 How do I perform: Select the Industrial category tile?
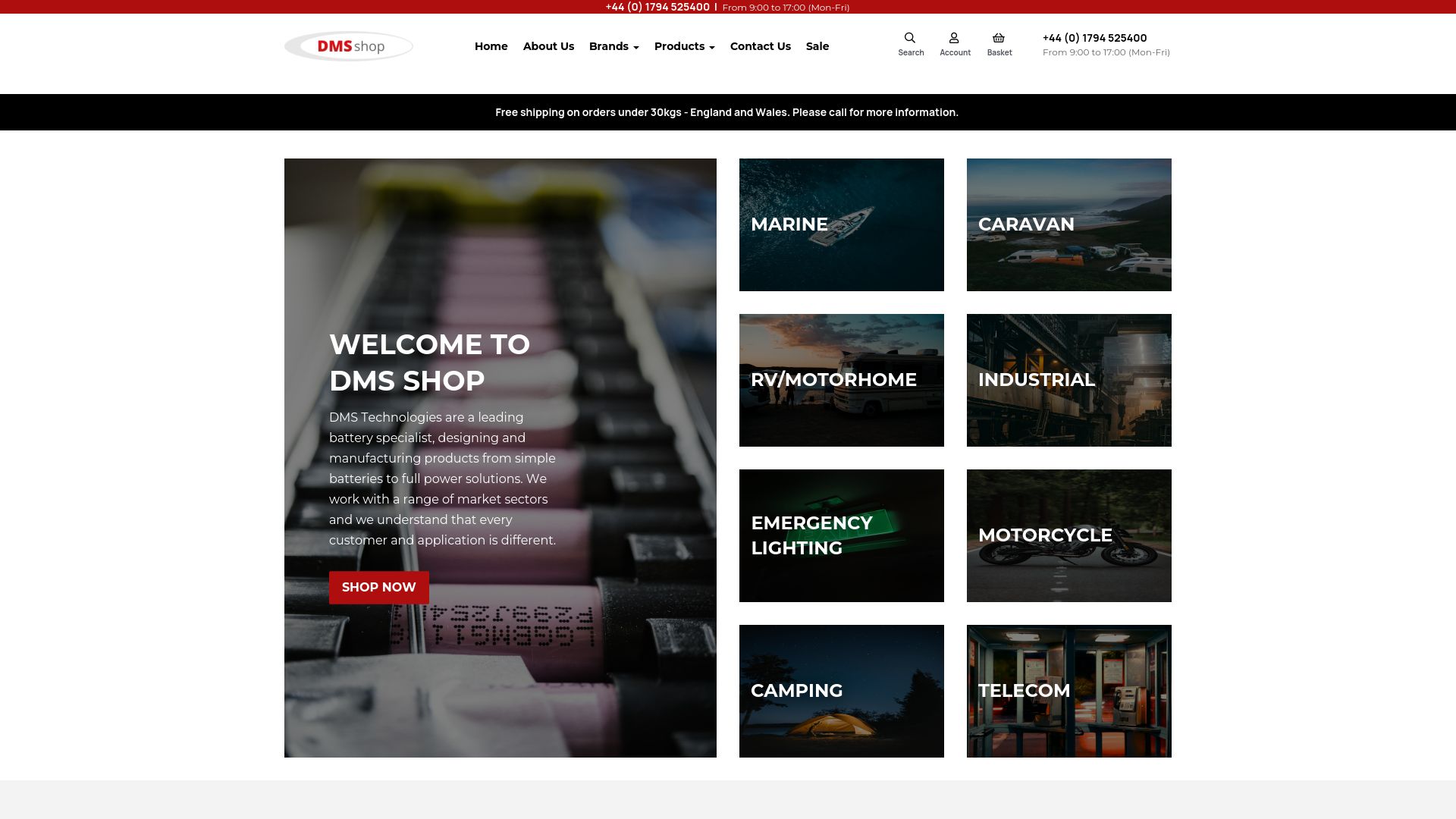point(1068,380)
